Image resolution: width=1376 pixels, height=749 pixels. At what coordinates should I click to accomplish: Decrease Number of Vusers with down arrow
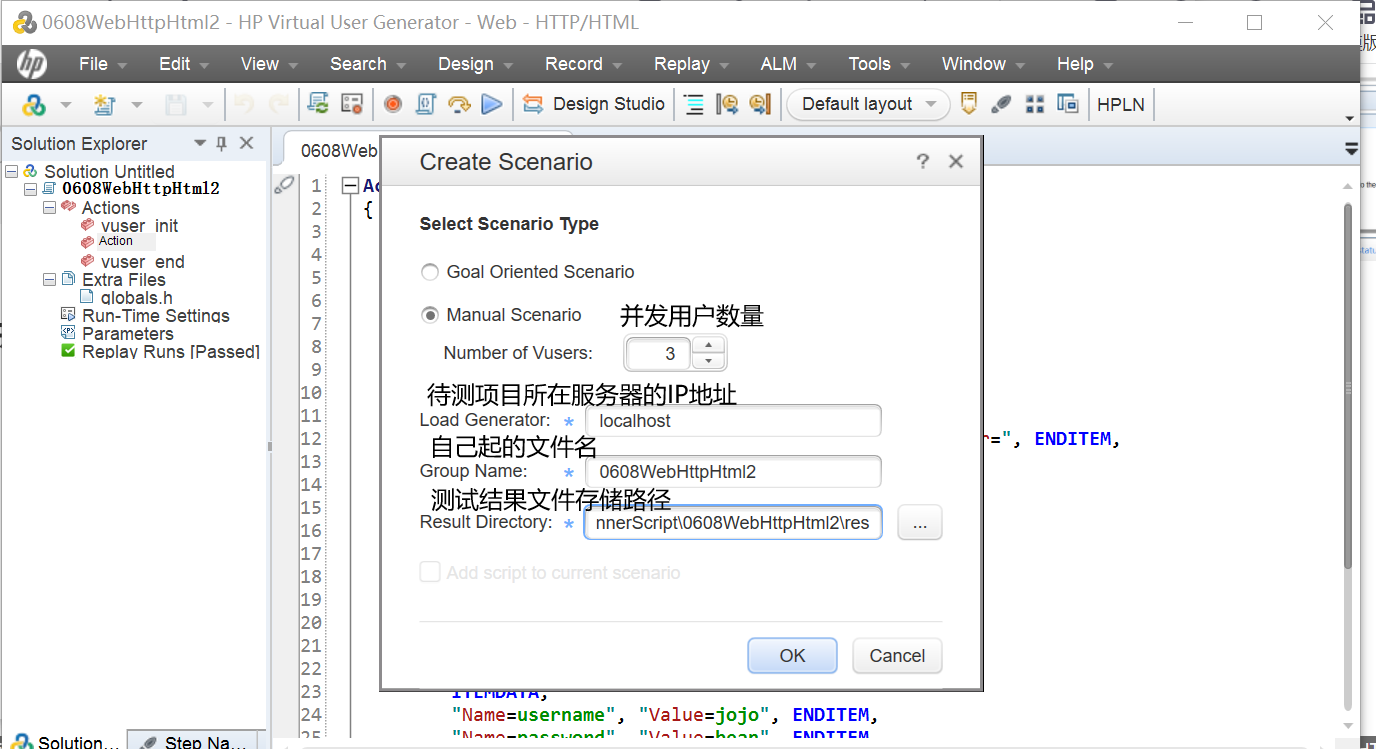point(709,361)
